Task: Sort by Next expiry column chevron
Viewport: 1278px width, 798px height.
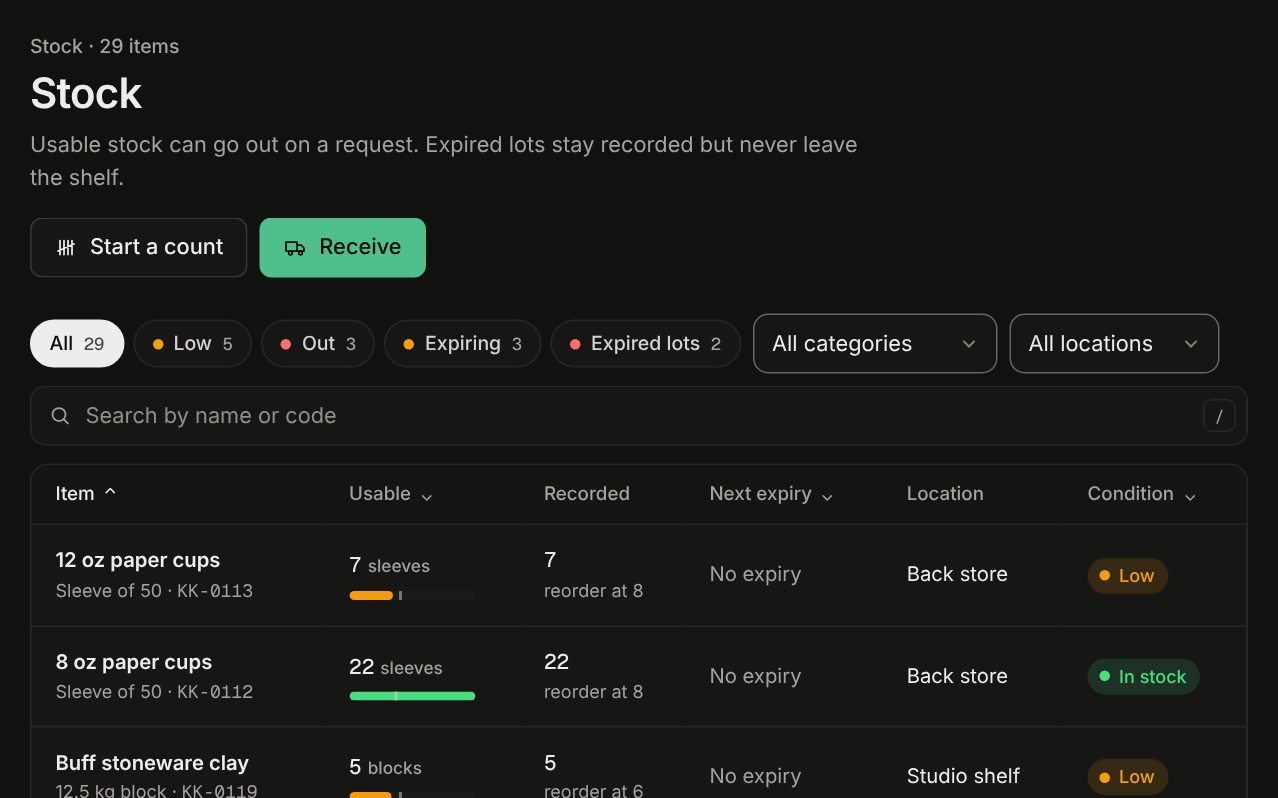Action: pyautogui.click(x=827, y=496)
